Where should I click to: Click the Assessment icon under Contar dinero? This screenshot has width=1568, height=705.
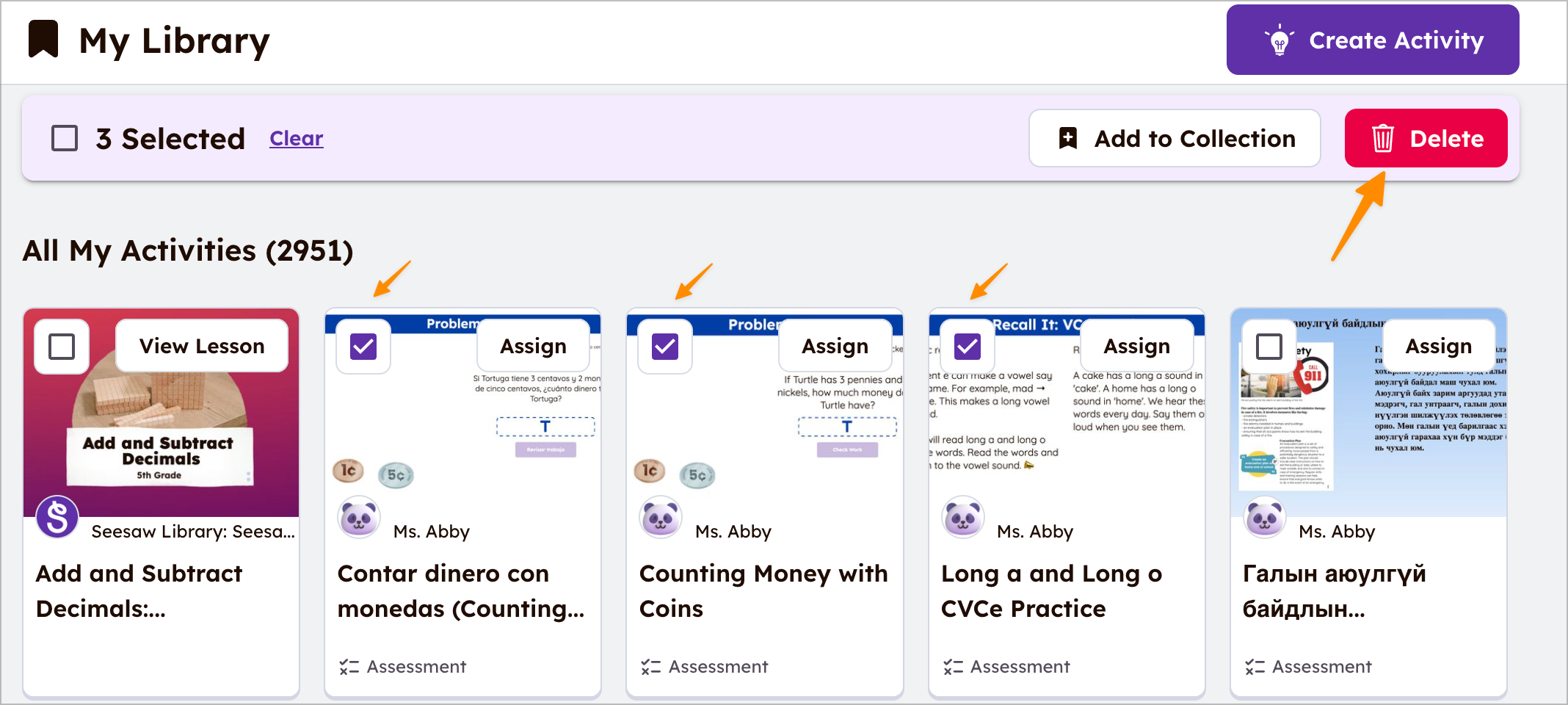(x=349, y=667)
